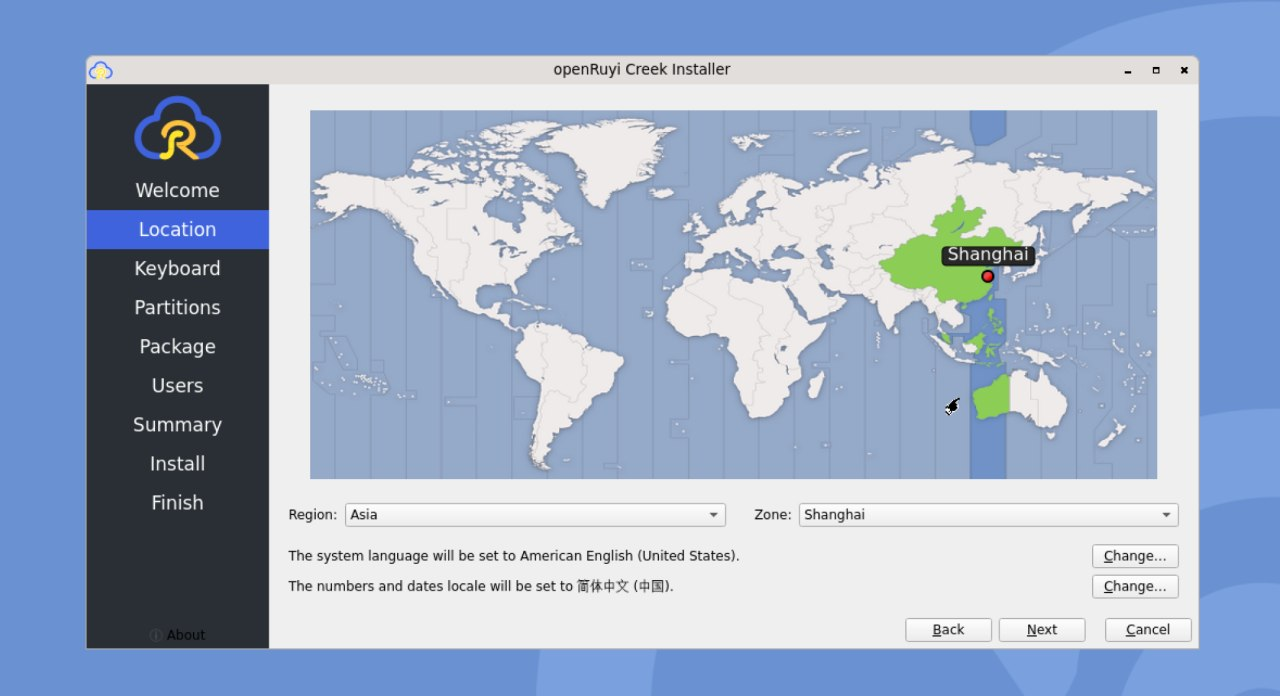Select the Welcome step in sidebar
The image size is (1280, 696).
tap(177, 190)
